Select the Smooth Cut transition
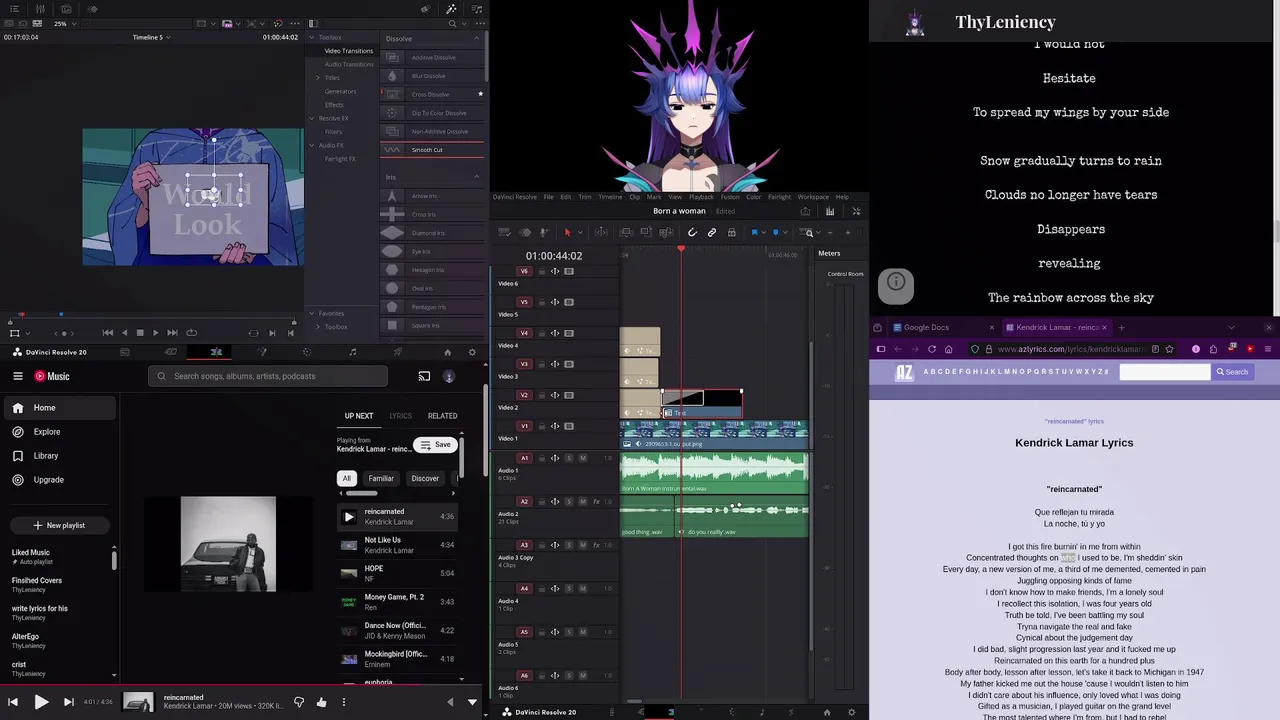 430,150
